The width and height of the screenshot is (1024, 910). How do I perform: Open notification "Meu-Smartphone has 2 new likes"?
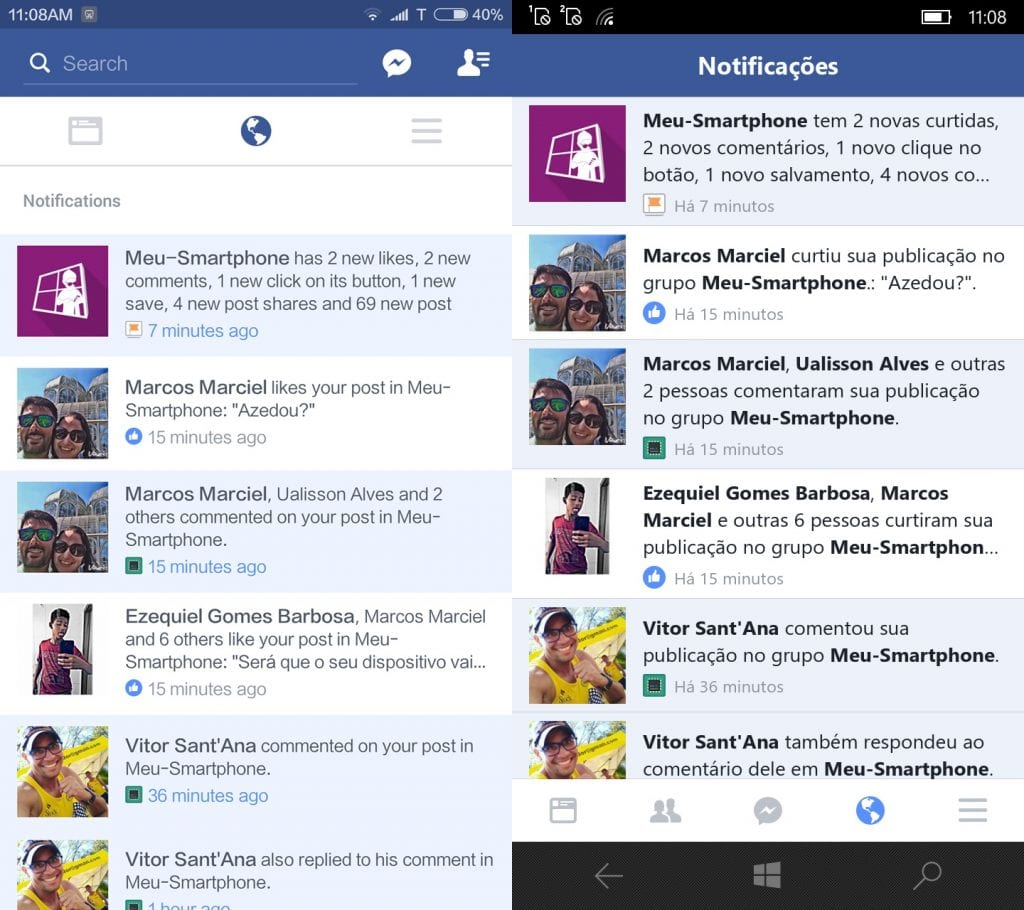(256, 295)
